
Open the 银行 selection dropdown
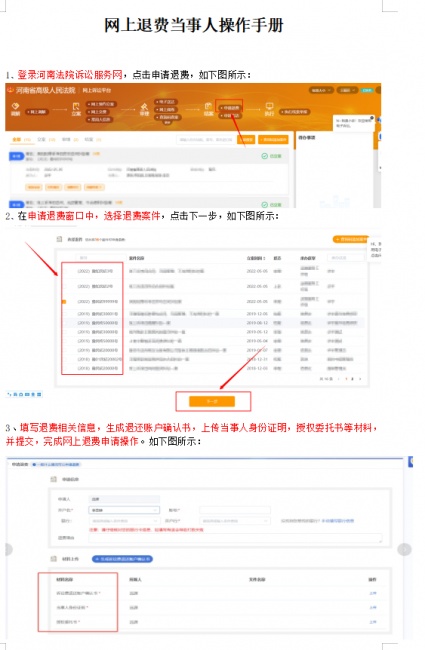(x=124, y=521)
